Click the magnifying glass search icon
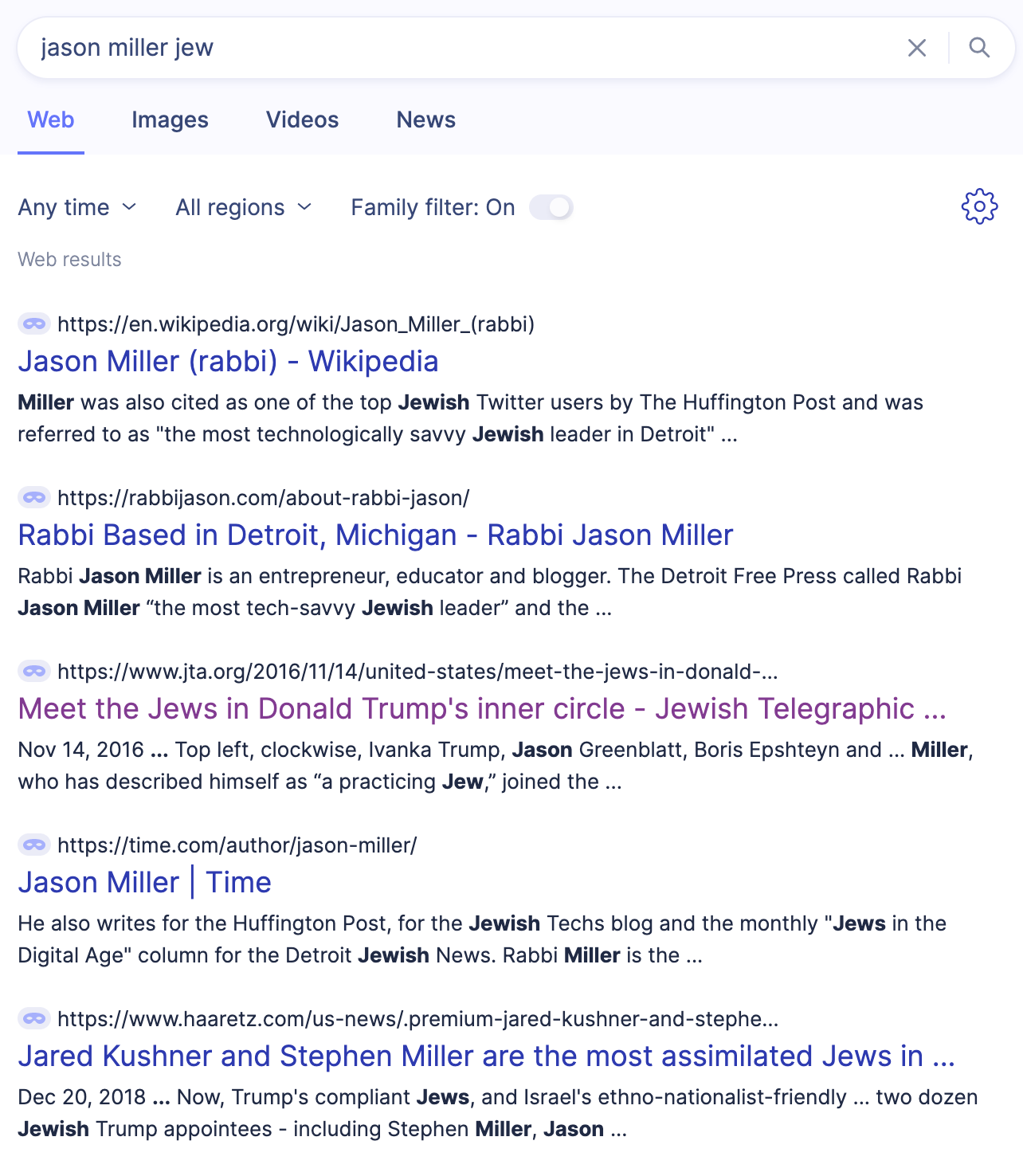1023x1176 pixels. point(979,48)
